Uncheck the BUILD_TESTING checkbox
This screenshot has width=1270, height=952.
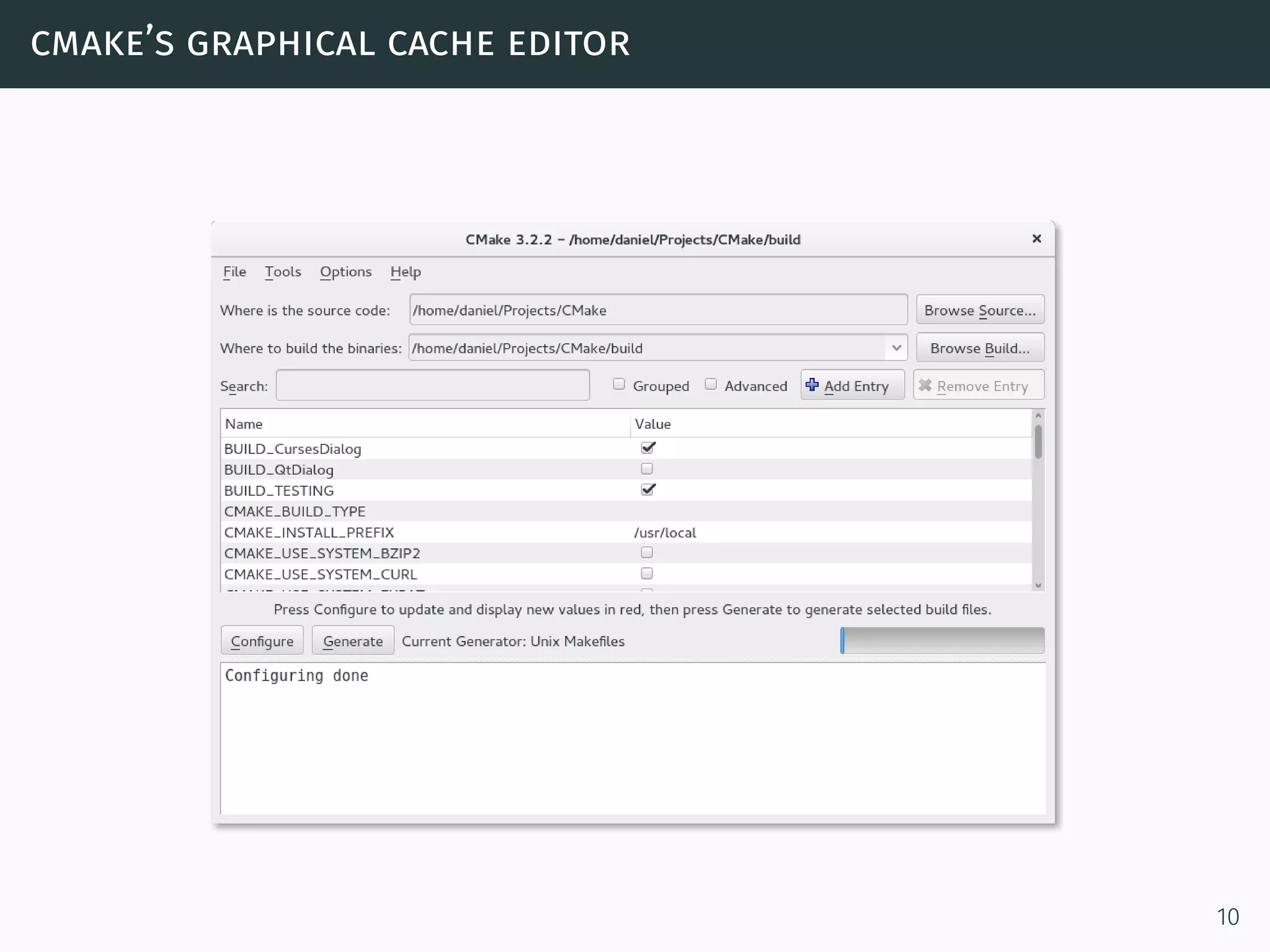[x=647, y=490]
